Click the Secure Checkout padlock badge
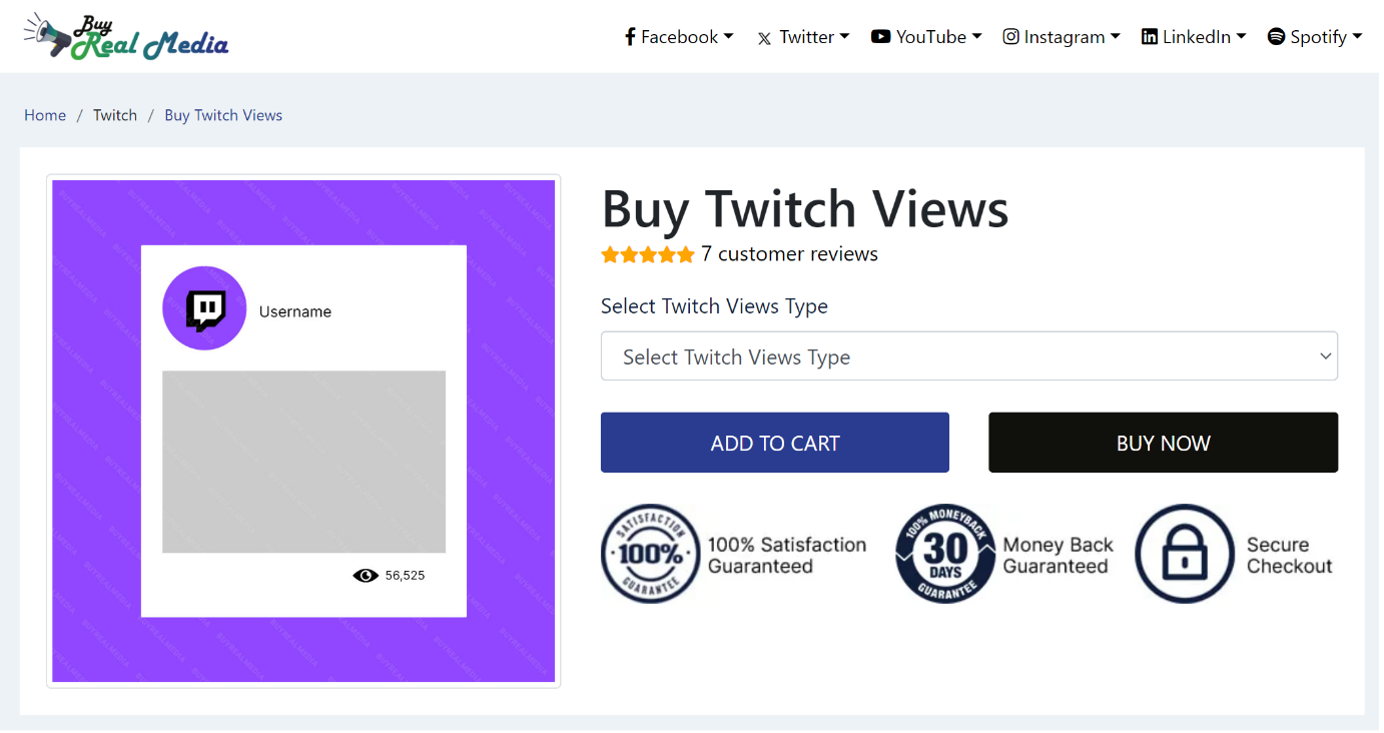The image size is (1384, 733). (x=1185, y=554)
